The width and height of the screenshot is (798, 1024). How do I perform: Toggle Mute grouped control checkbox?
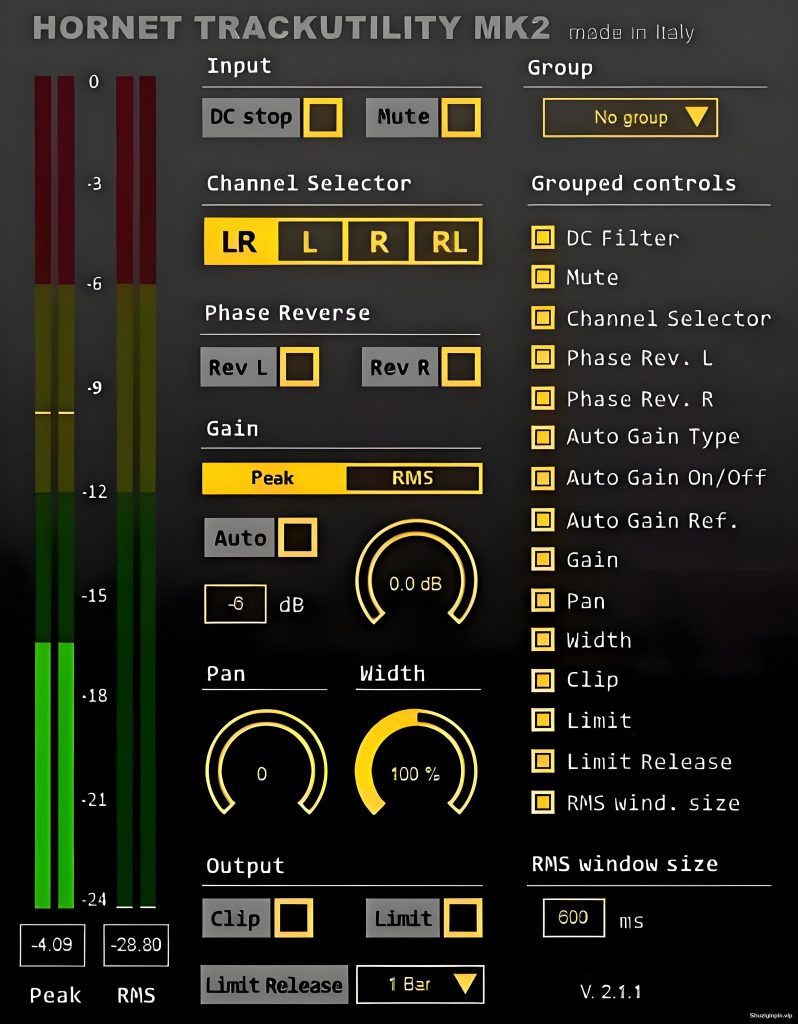click(x=543, y=277)
